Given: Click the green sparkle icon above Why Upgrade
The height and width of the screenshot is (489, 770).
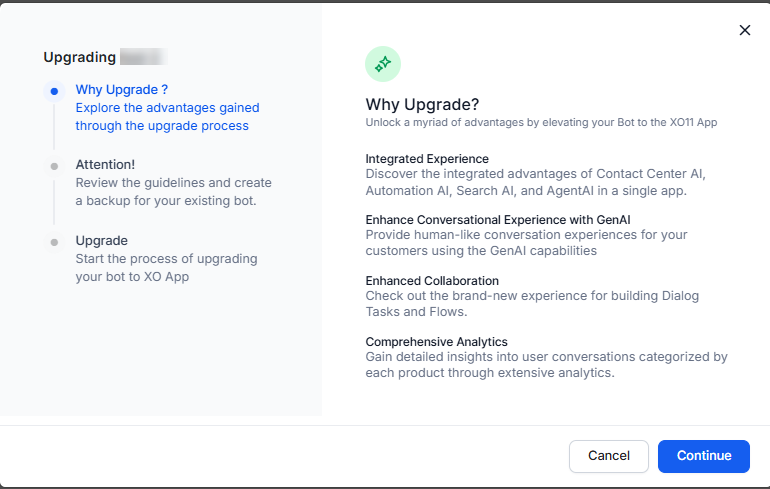Looking at the screenshot, I should 382,64.
